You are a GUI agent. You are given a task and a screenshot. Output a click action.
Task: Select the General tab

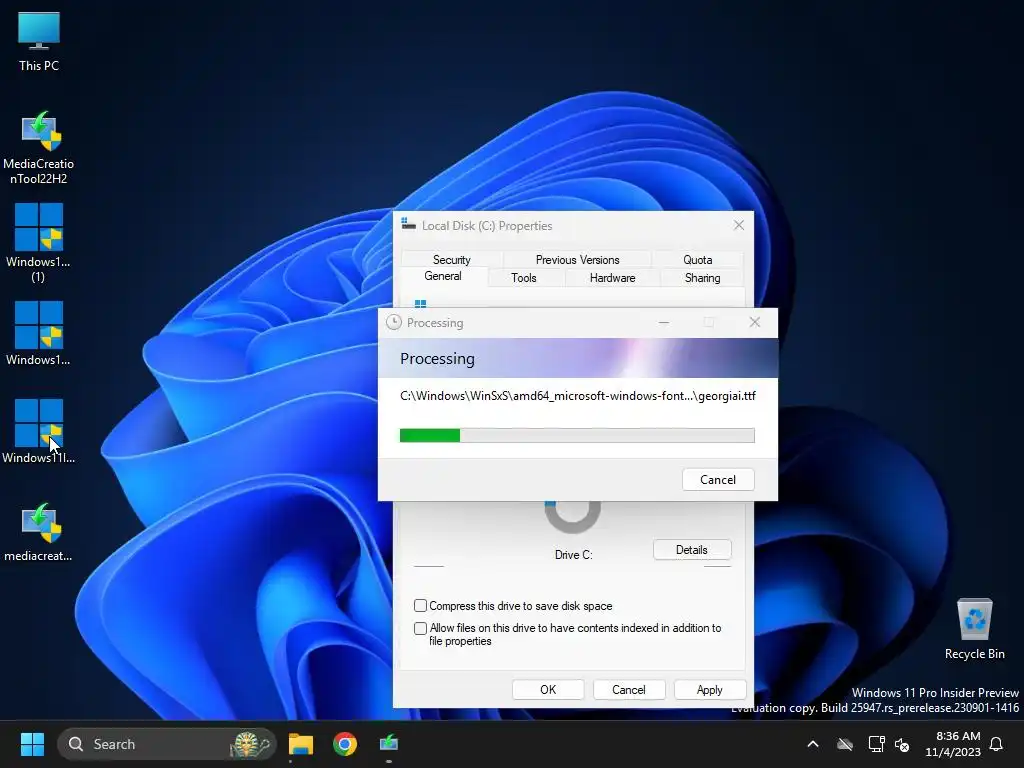(443, 276)
